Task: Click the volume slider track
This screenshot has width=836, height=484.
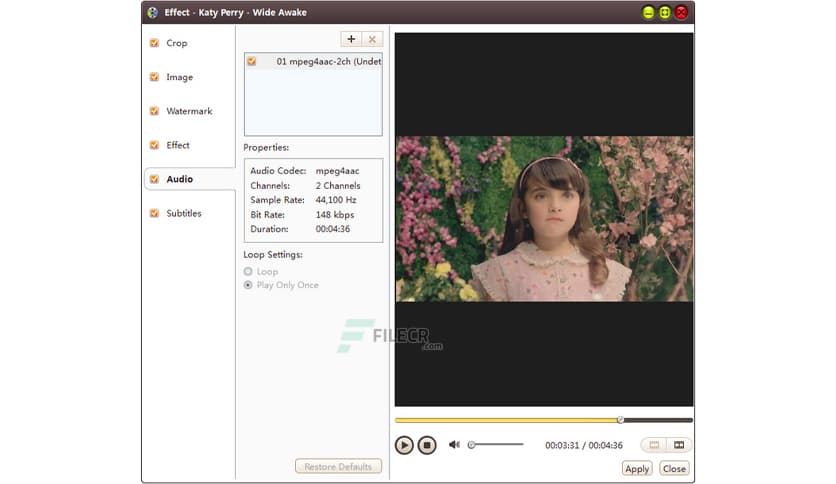Action: click(x=496, y=445)
